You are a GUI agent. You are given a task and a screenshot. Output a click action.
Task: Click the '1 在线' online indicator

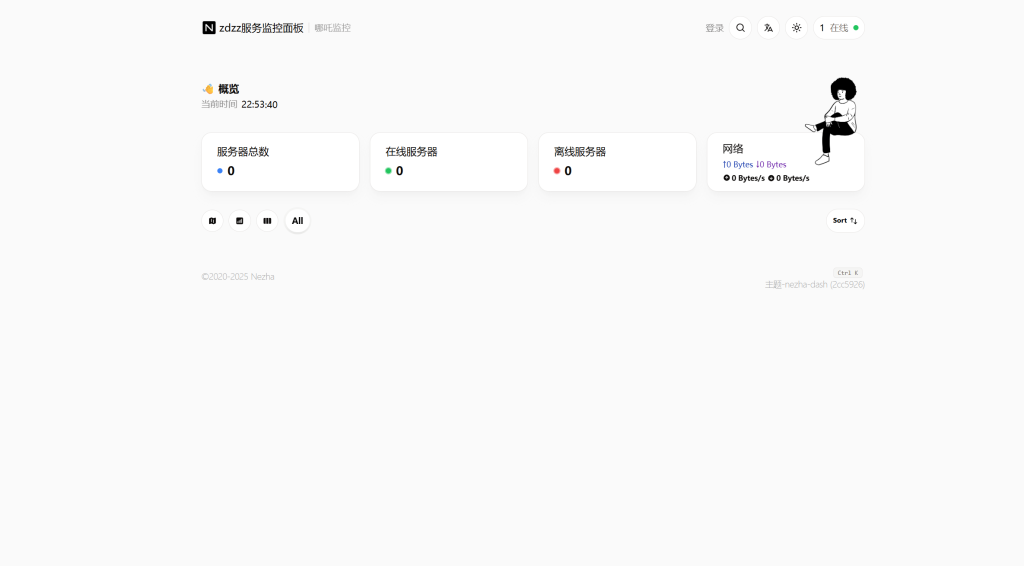tap(839, 28)
